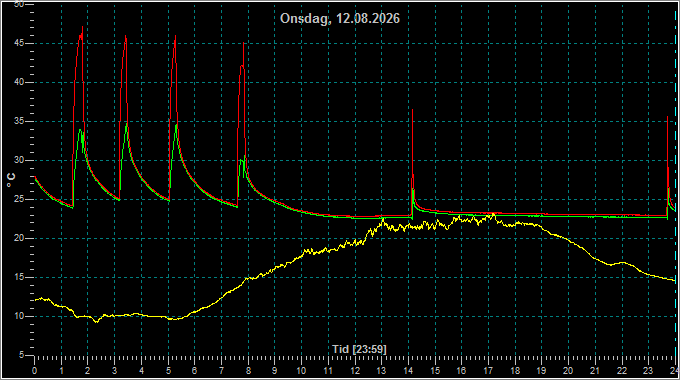Click the °C axis unit label
This screenshot has height=380, width=680.
point(11,180)
